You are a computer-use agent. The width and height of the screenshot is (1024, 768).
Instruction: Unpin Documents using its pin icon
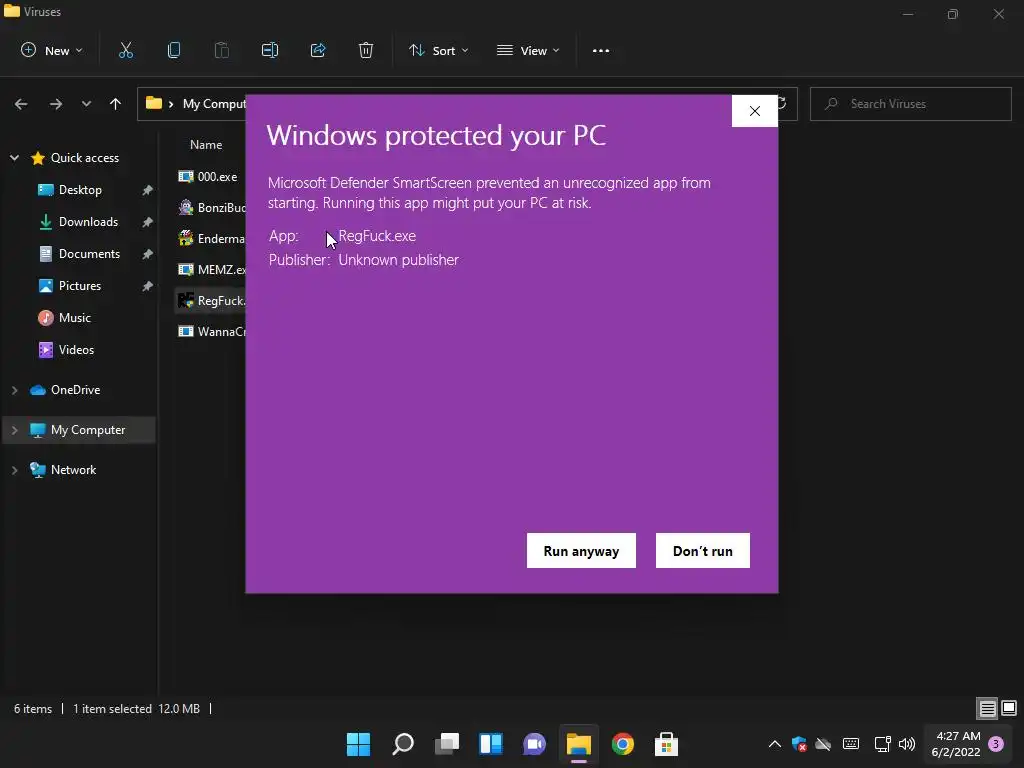tap(148, 254)
